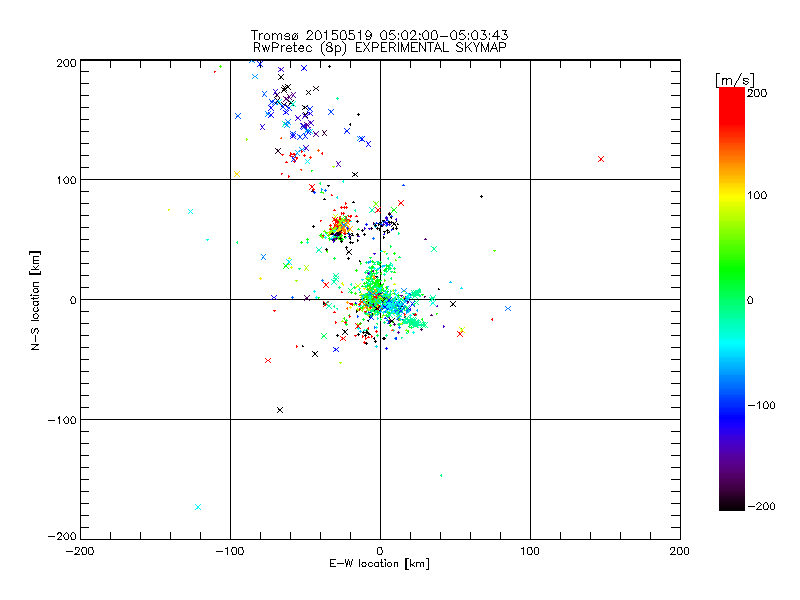This screenshot has width=800, height=600.
Task: Select the isolated black dot northeast near 70 km east
Action: (x=481, y=196)
